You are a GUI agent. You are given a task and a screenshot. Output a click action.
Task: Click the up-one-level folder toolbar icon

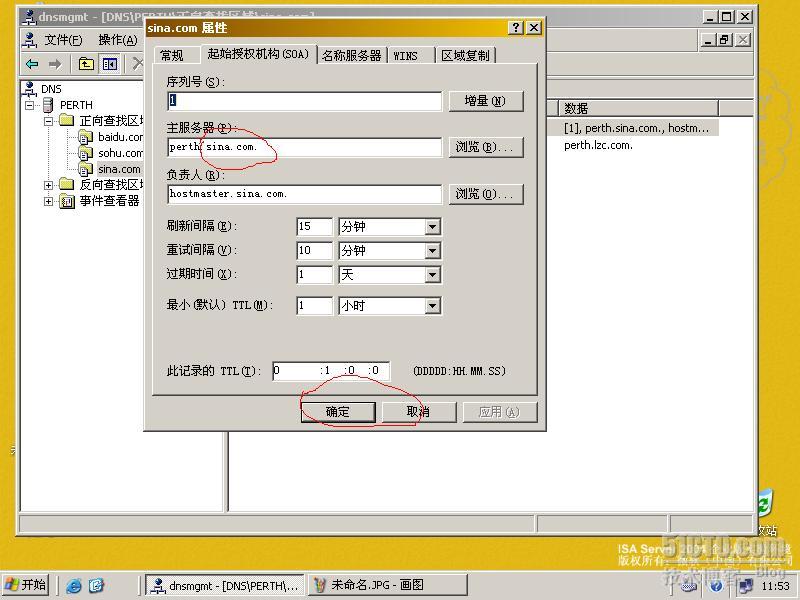click(x=86, y=64)
